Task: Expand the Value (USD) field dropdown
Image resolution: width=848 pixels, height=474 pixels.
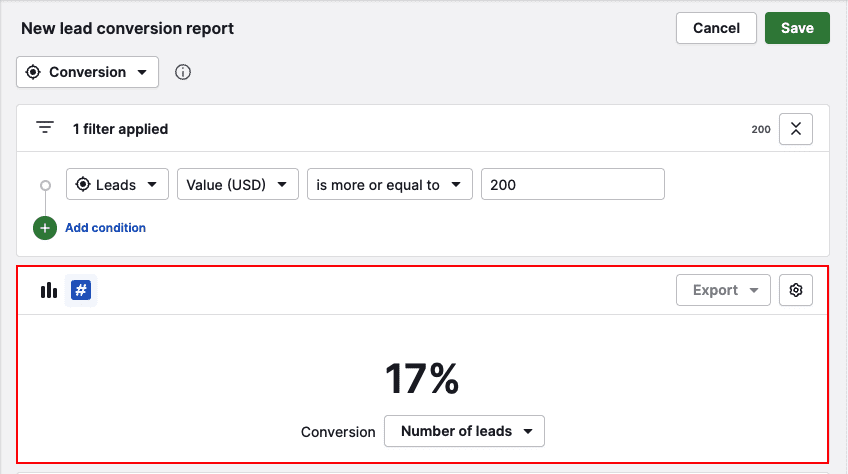Action: pyautogui.click(x=238, y=184)
